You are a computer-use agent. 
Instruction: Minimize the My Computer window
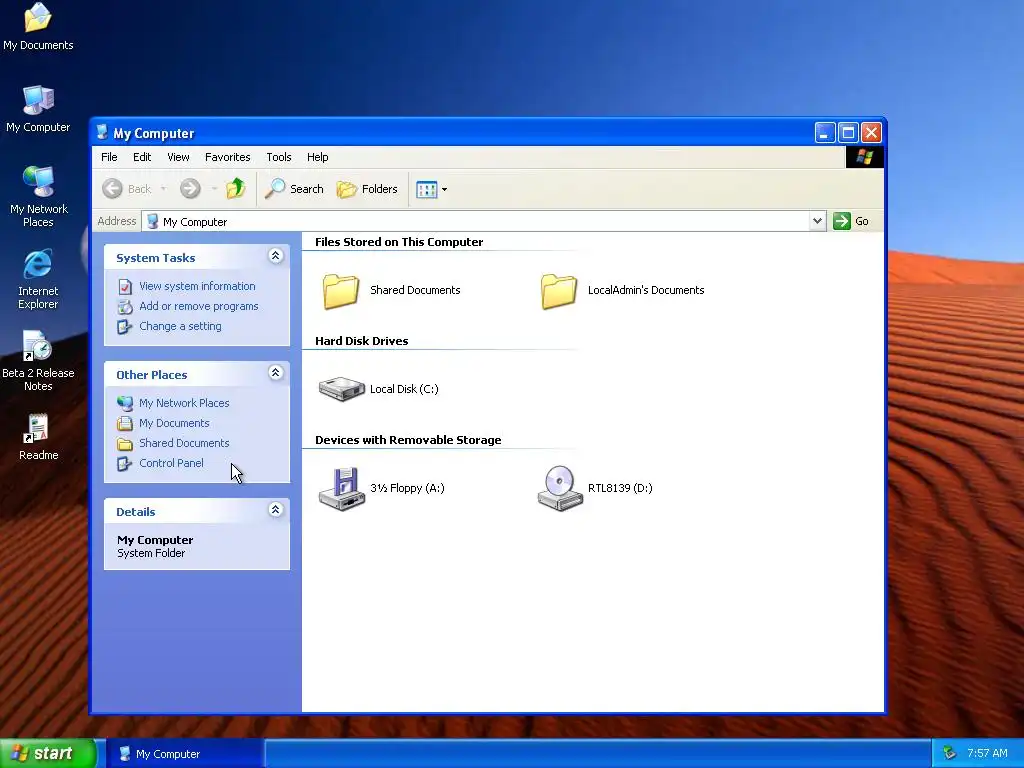pos(825,133)
